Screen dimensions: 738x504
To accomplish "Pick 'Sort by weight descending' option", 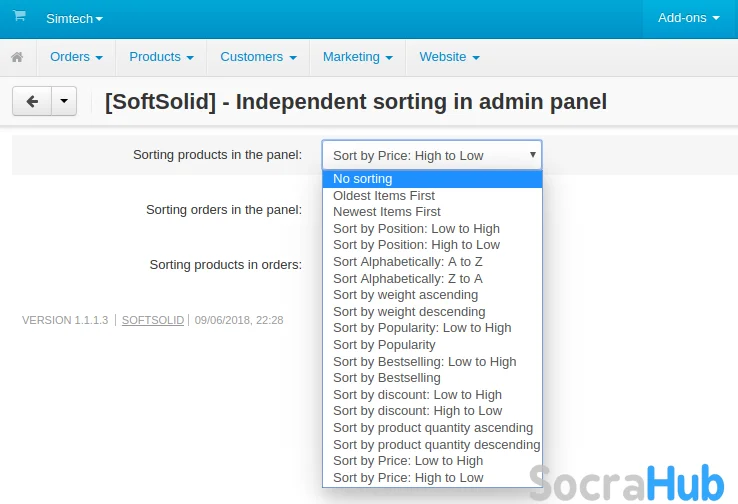I will point(409,311).
